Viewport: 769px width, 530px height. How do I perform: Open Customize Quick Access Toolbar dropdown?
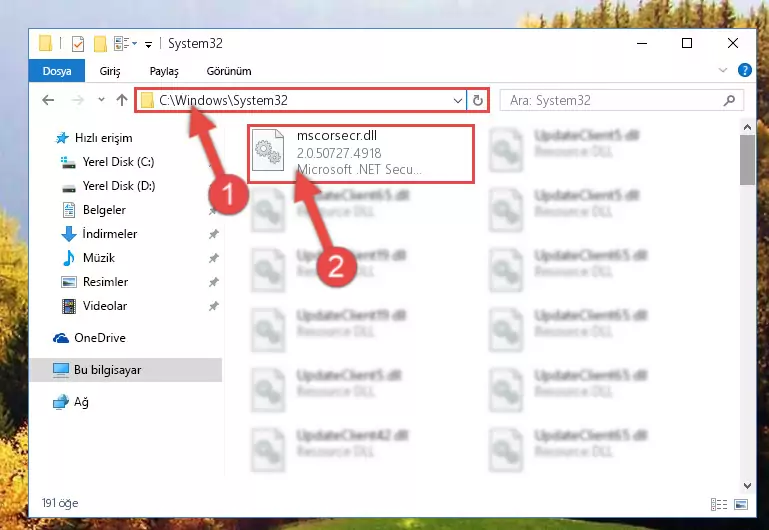[148, 45]
